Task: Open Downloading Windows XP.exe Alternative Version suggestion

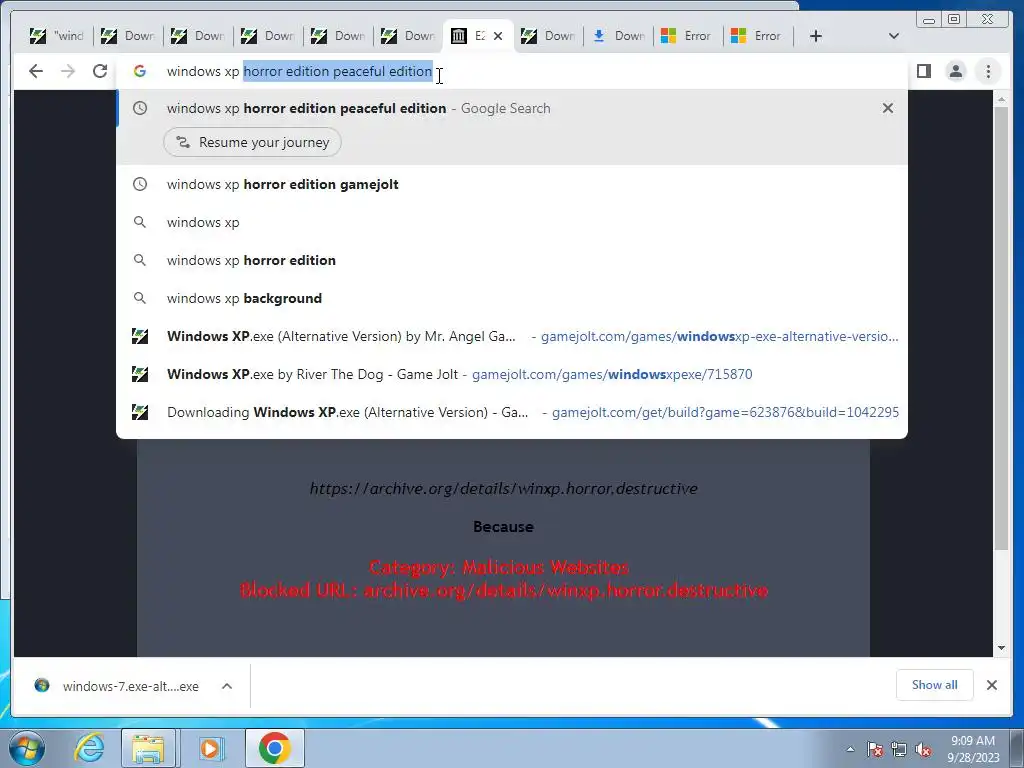Action: point(512,412)
